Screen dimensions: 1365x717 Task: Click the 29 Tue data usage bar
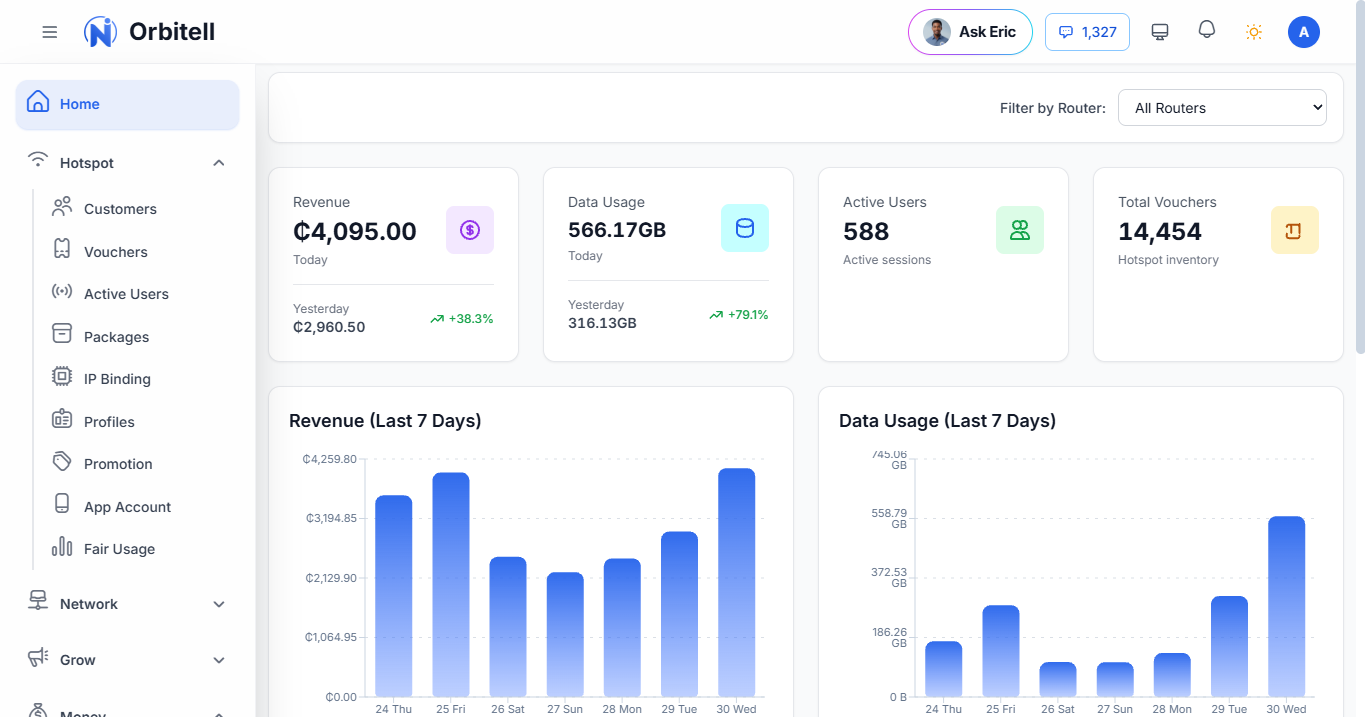[x=1230, y=646]
